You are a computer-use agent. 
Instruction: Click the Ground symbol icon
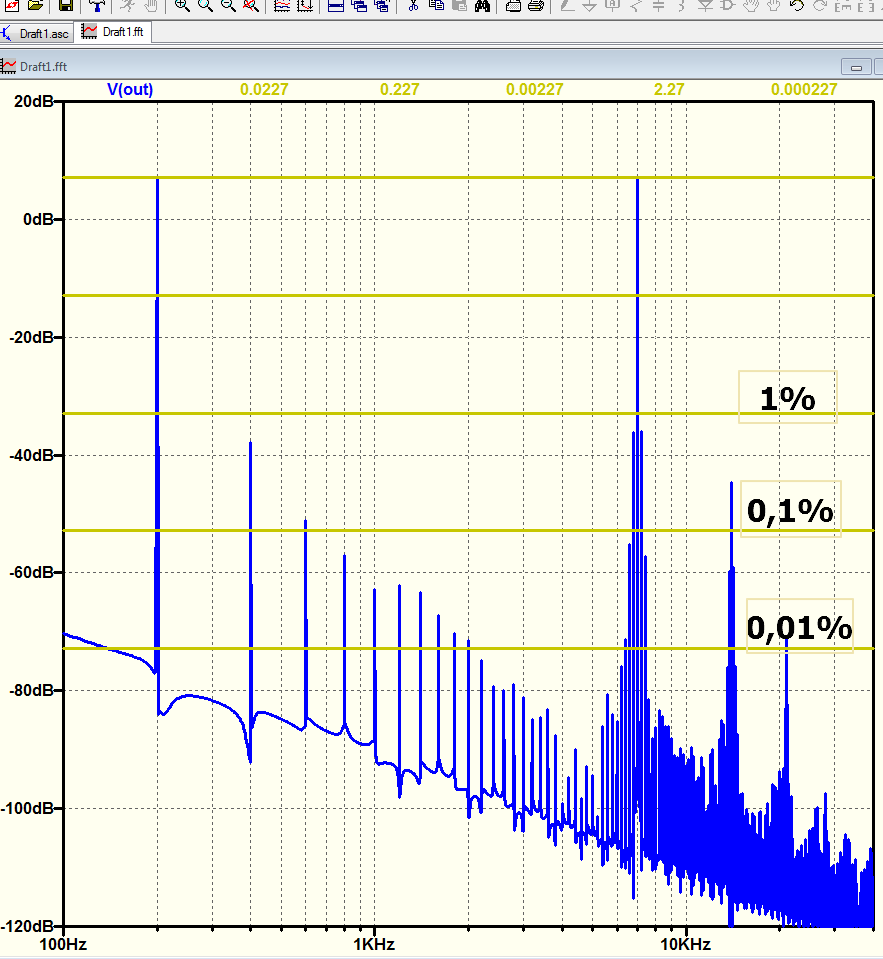[x=589, y=6]
